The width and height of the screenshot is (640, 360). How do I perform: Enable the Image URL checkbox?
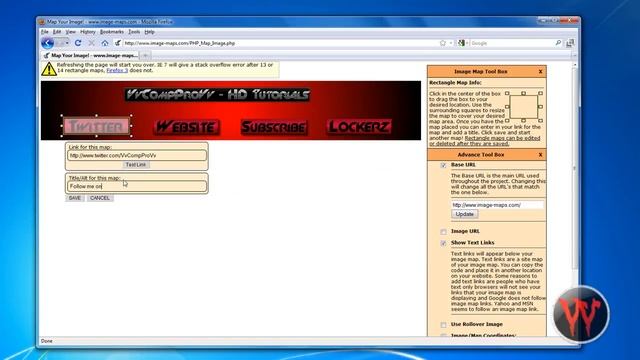click(443, 232)
